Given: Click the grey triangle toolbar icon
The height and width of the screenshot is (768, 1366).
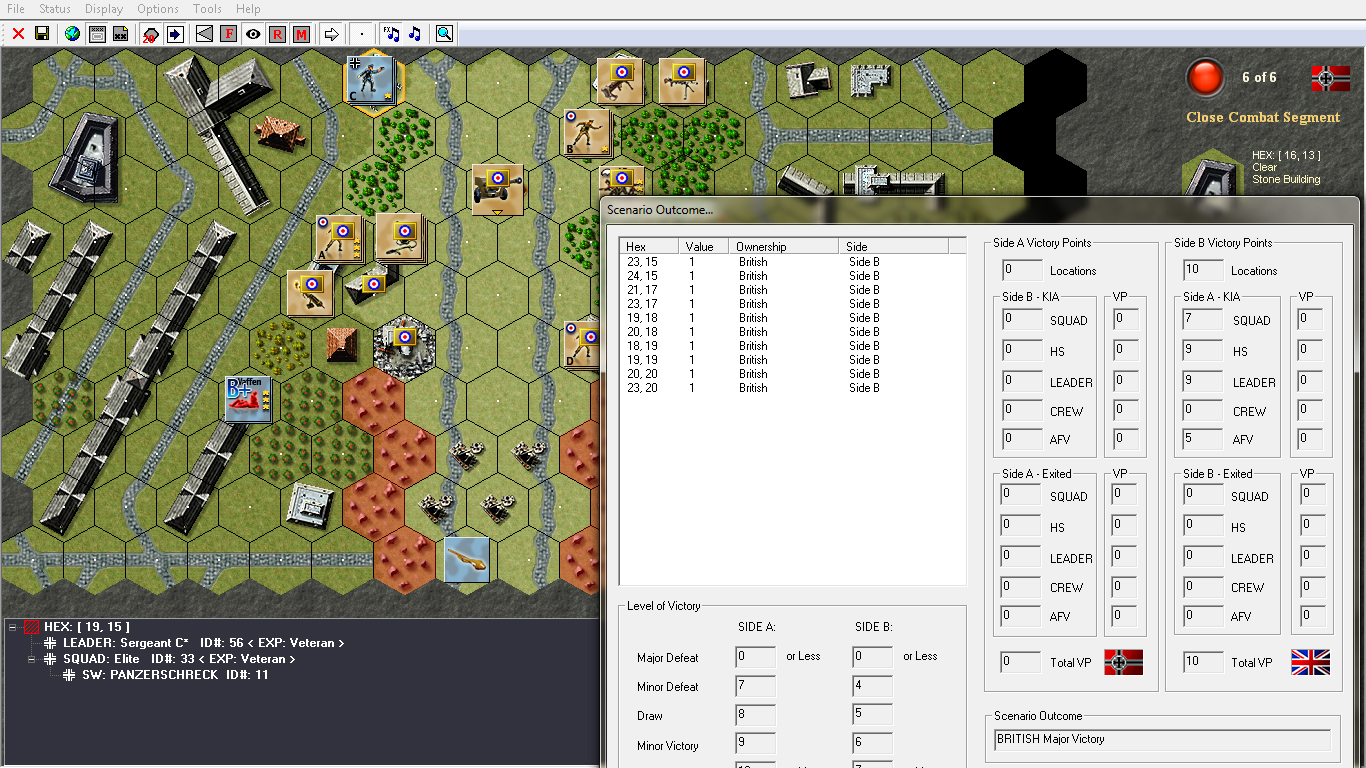Looking at the screenshot, I should 205,34.
